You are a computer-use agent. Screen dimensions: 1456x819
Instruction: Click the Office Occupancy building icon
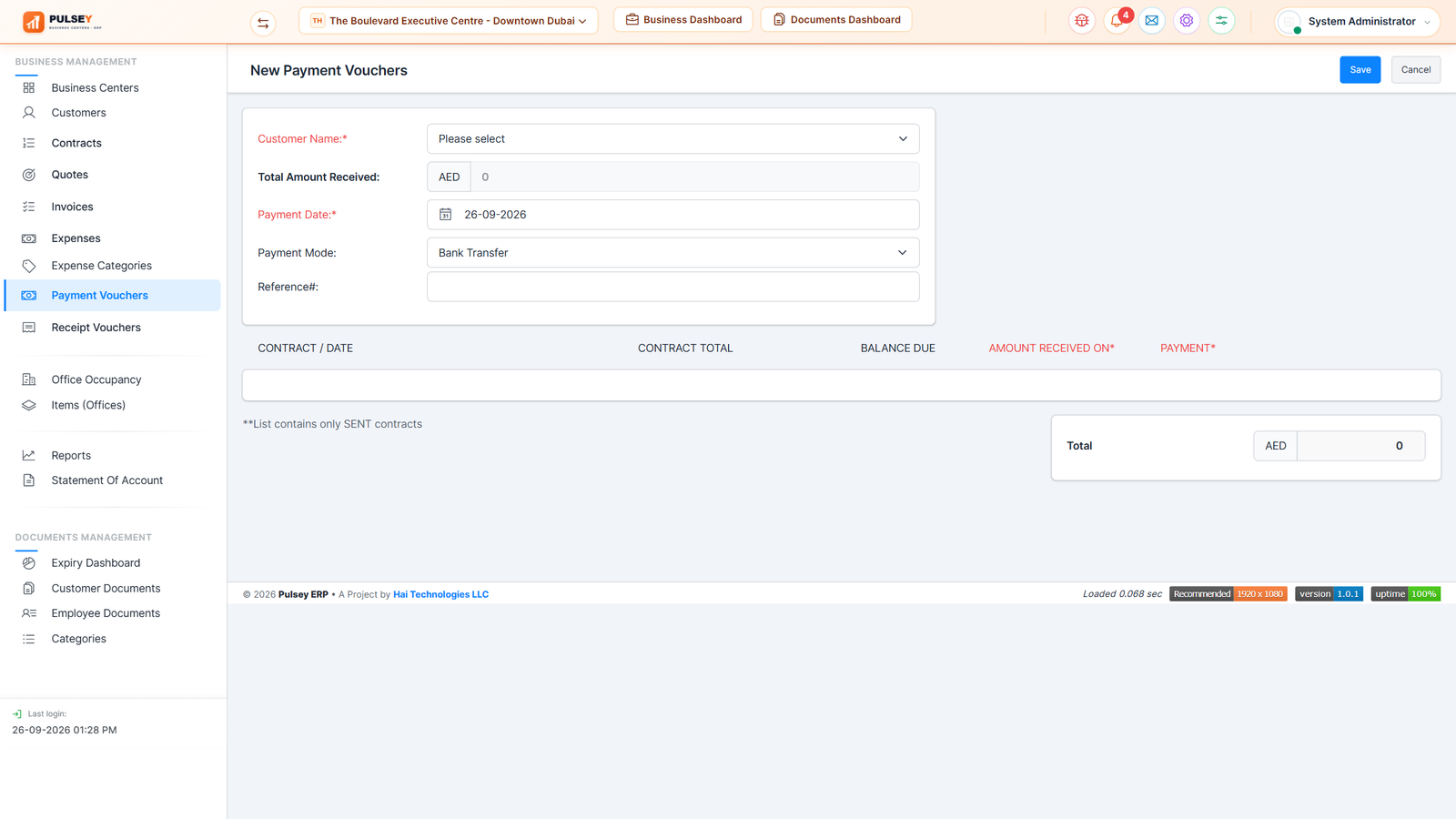tap(29, 379)
